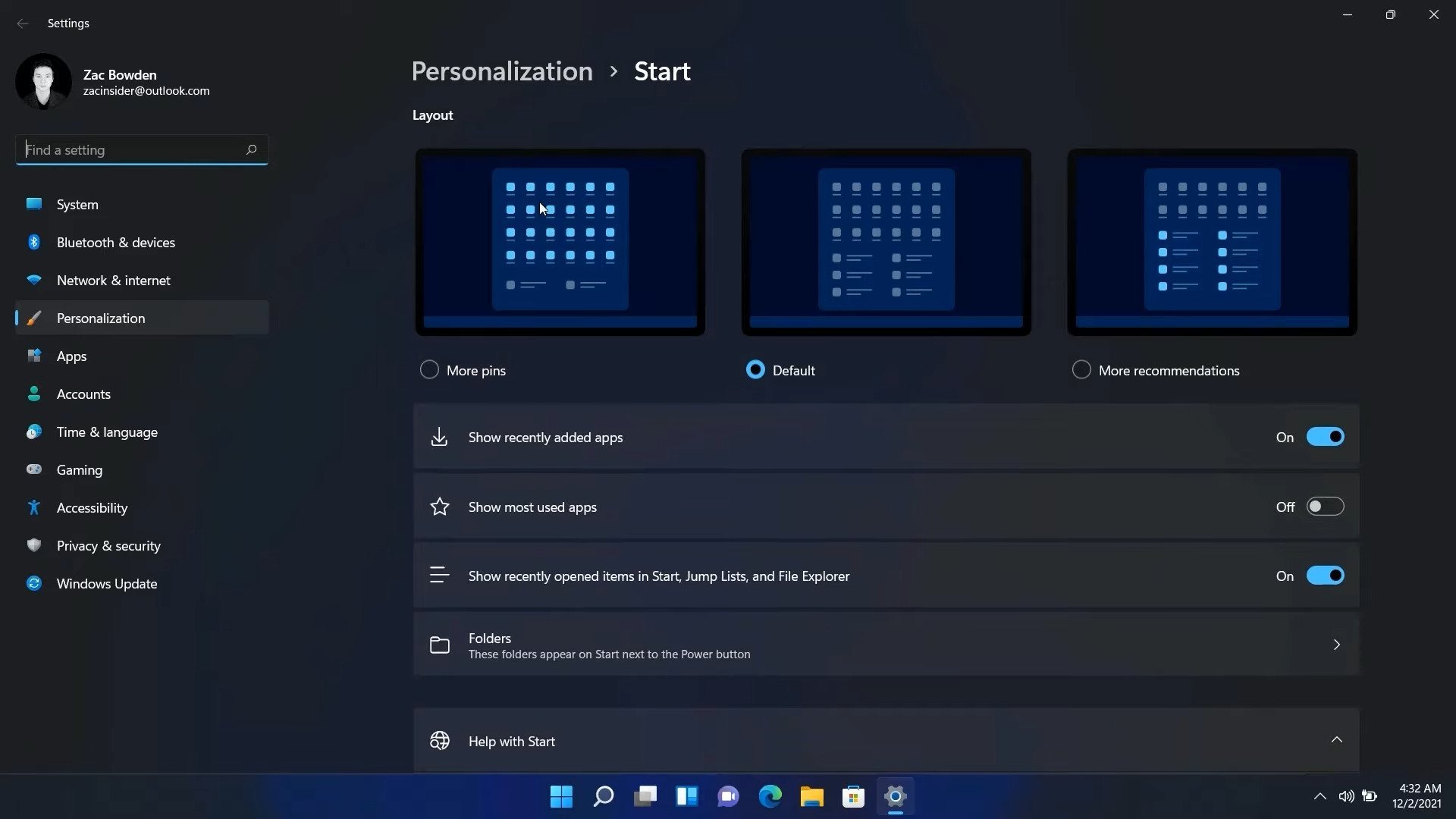Enable the Show most used apps toggle
Image resolution: width=1456 pixels, height=819 pixels.
(x=1324, y=506)
